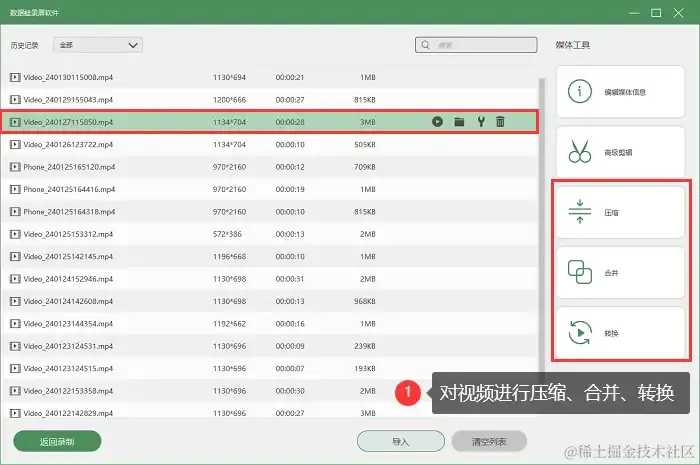The image size is (700, 465).
Task: Select the Video_240123124531.mp4 file name
Action: [68, 346]
